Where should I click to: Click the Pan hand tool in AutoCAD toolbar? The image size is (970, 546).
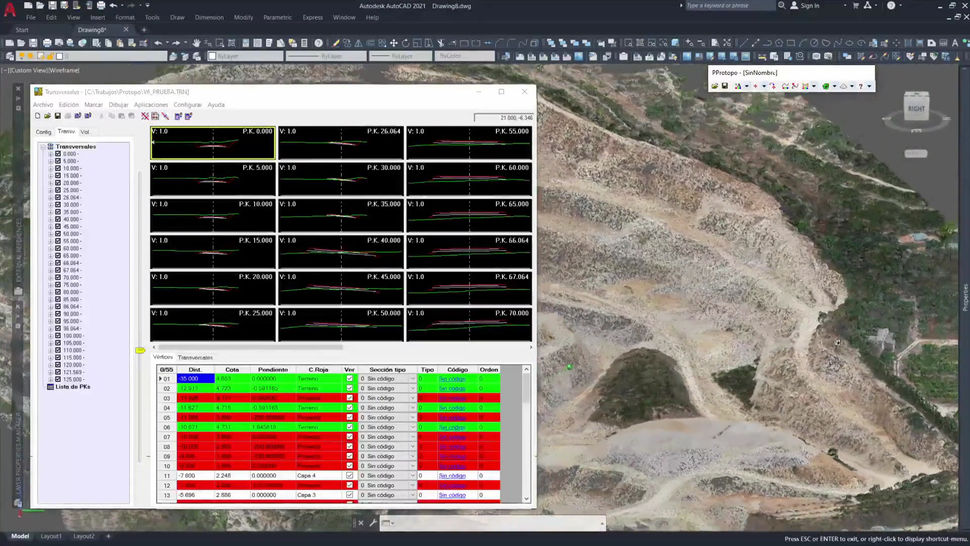[197, 43]
